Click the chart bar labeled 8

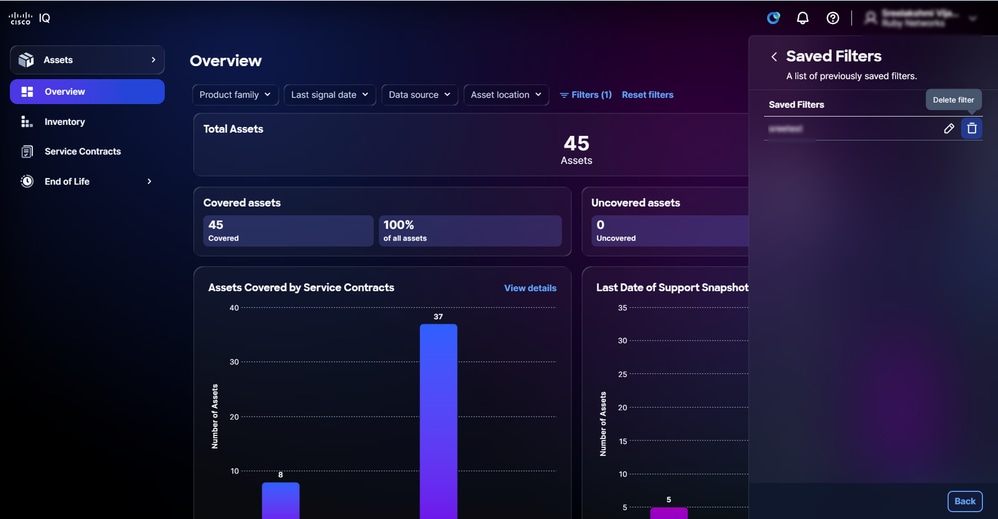click(281, 501)
